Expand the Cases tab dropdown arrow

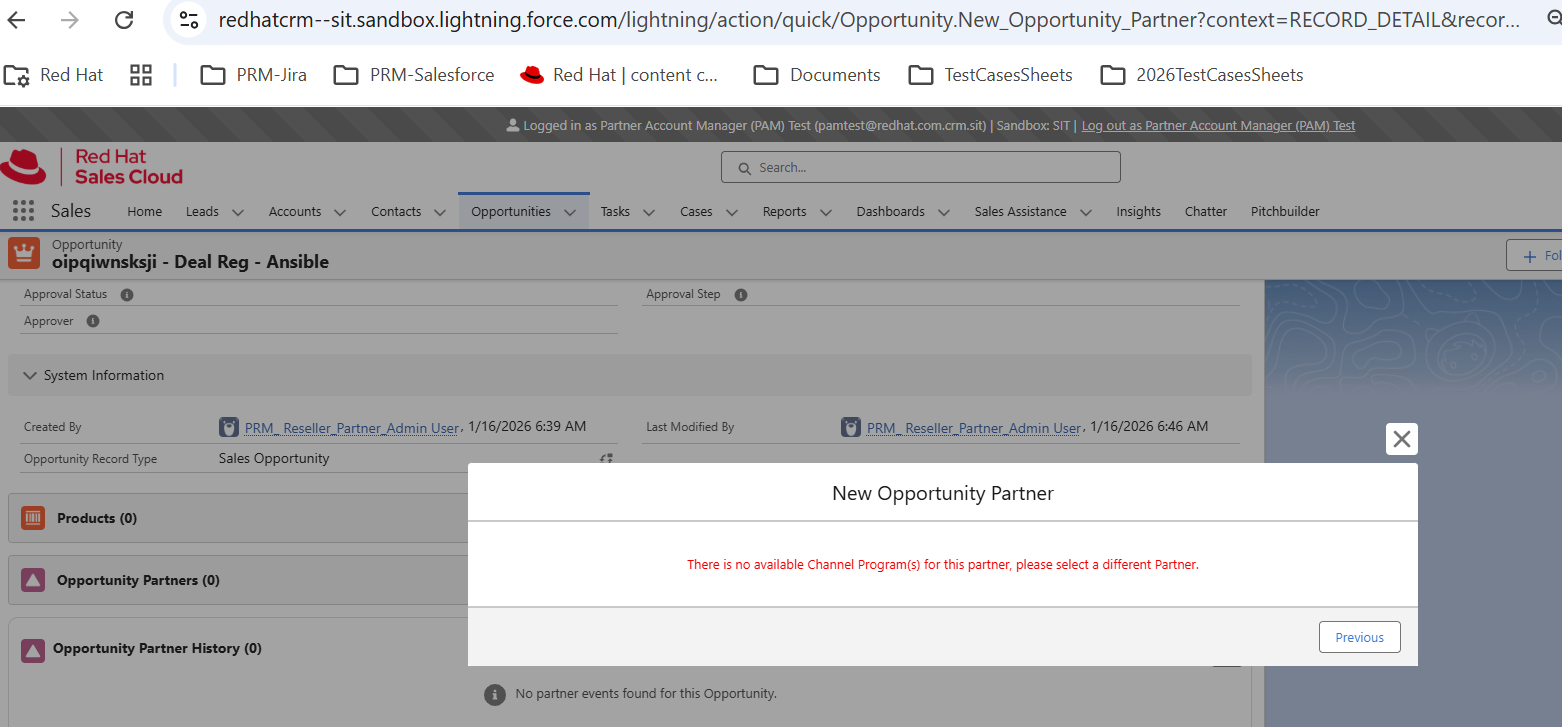(732, 212)
